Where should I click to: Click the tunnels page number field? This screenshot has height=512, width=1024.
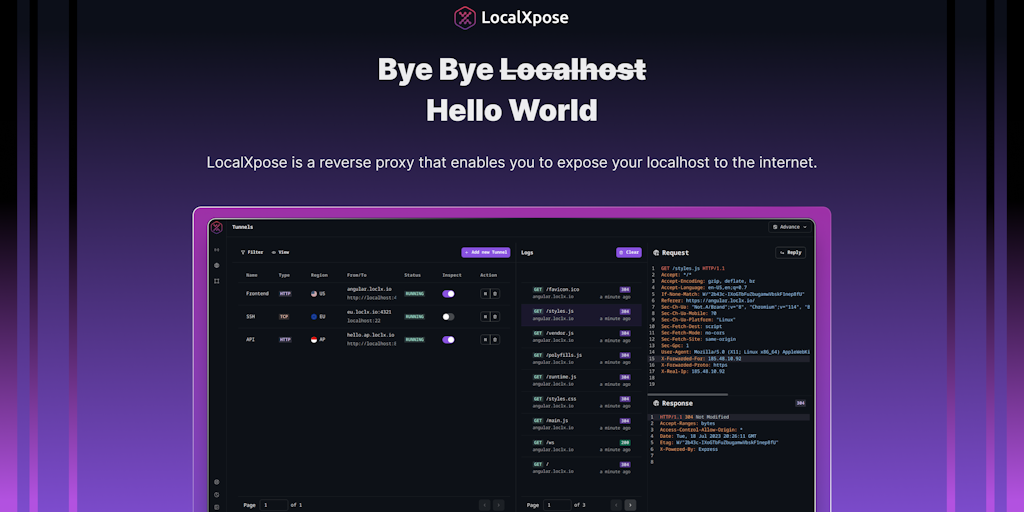274,505
